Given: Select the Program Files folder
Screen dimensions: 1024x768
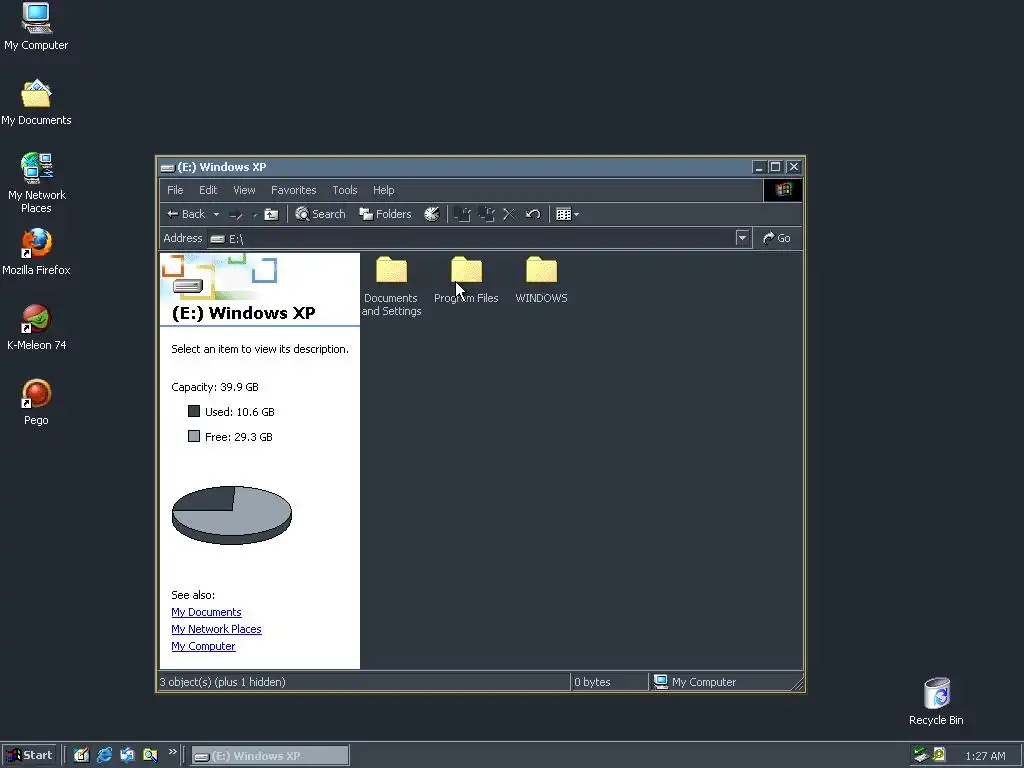Looking at the screenshot, I should (466, 281).
